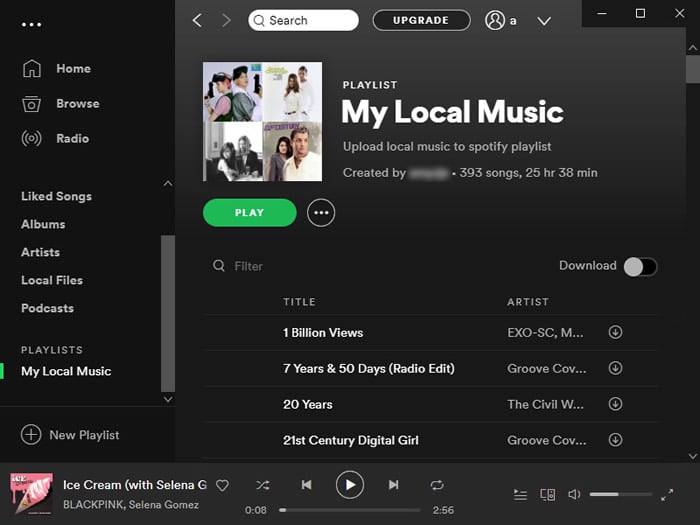Toggle shuffle playback
Viewport: 700px width, 525px height.
tap(262, 485)
